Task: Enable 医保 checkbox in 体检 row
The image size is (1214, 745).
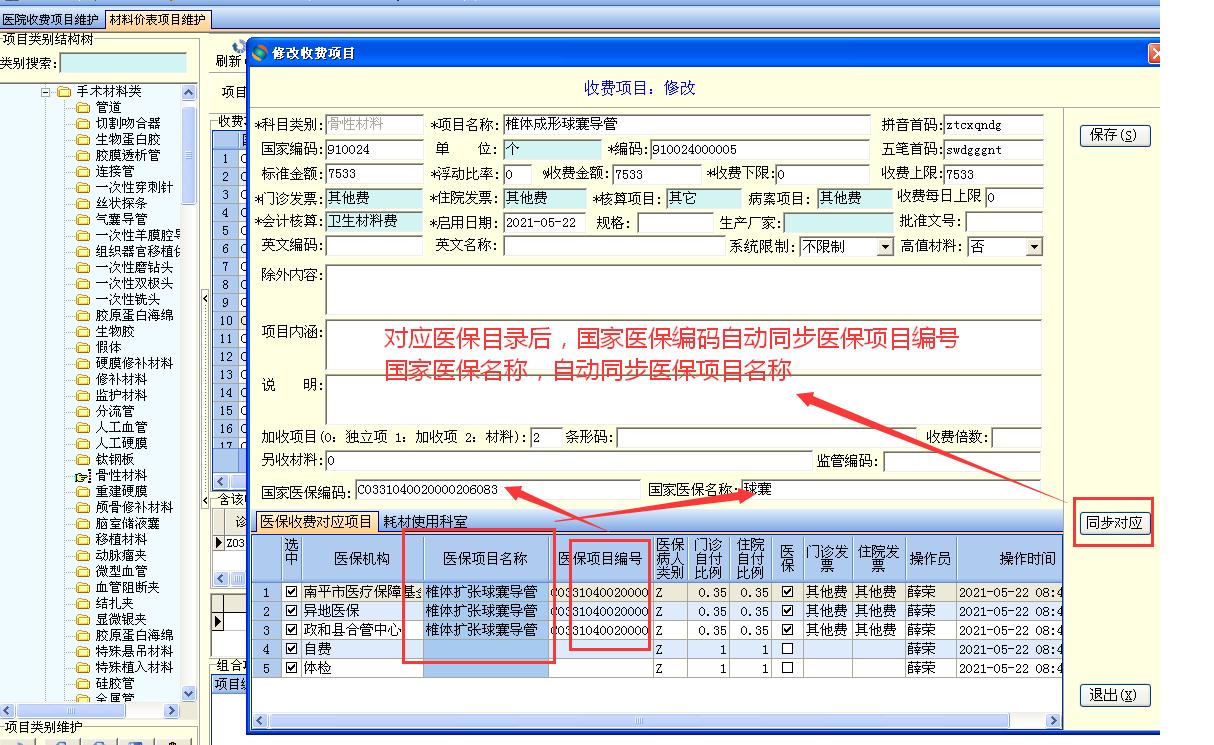Action: pos(787,668)
